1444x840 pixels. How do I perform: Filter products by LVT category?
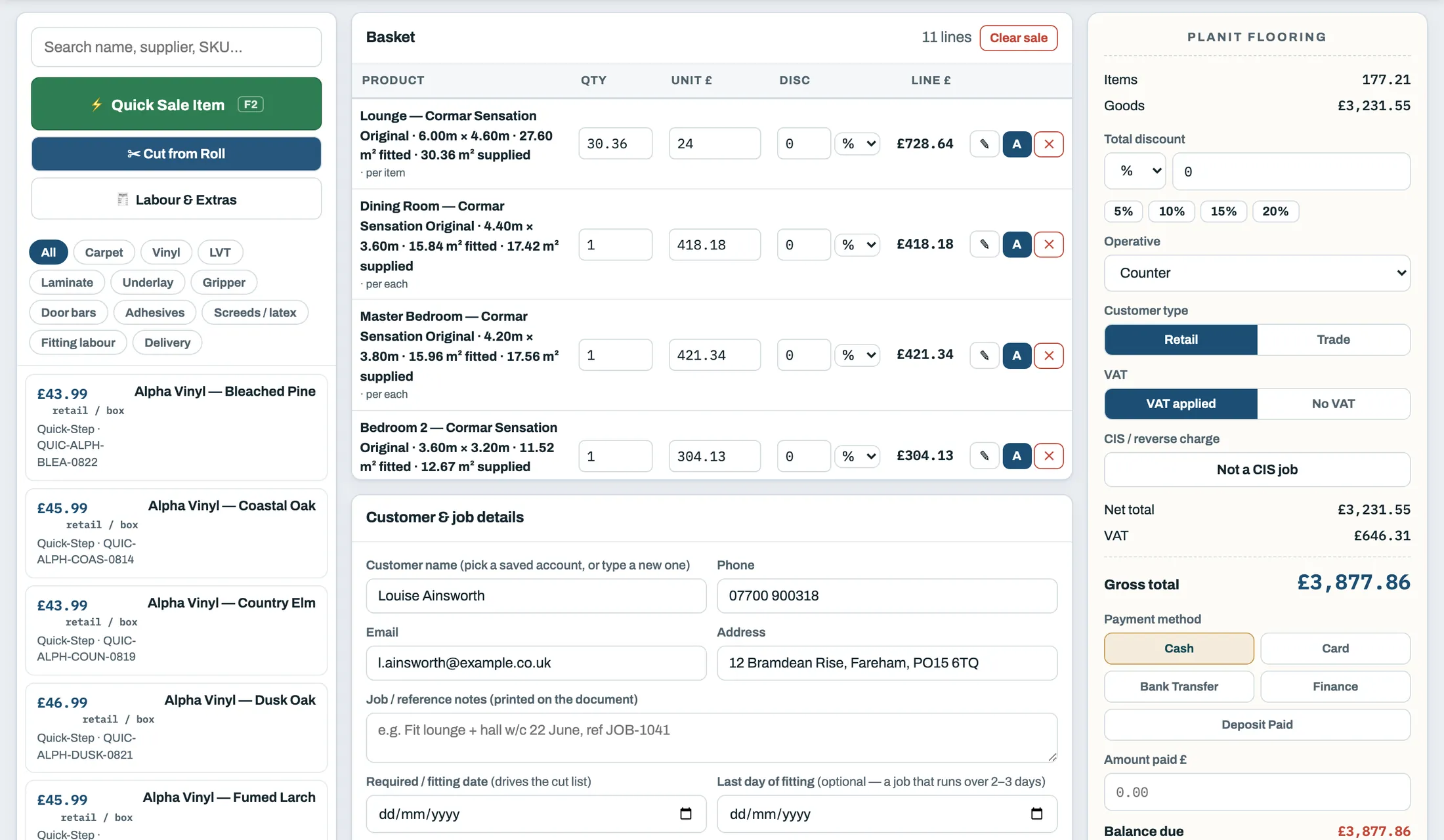pos(220,252)
